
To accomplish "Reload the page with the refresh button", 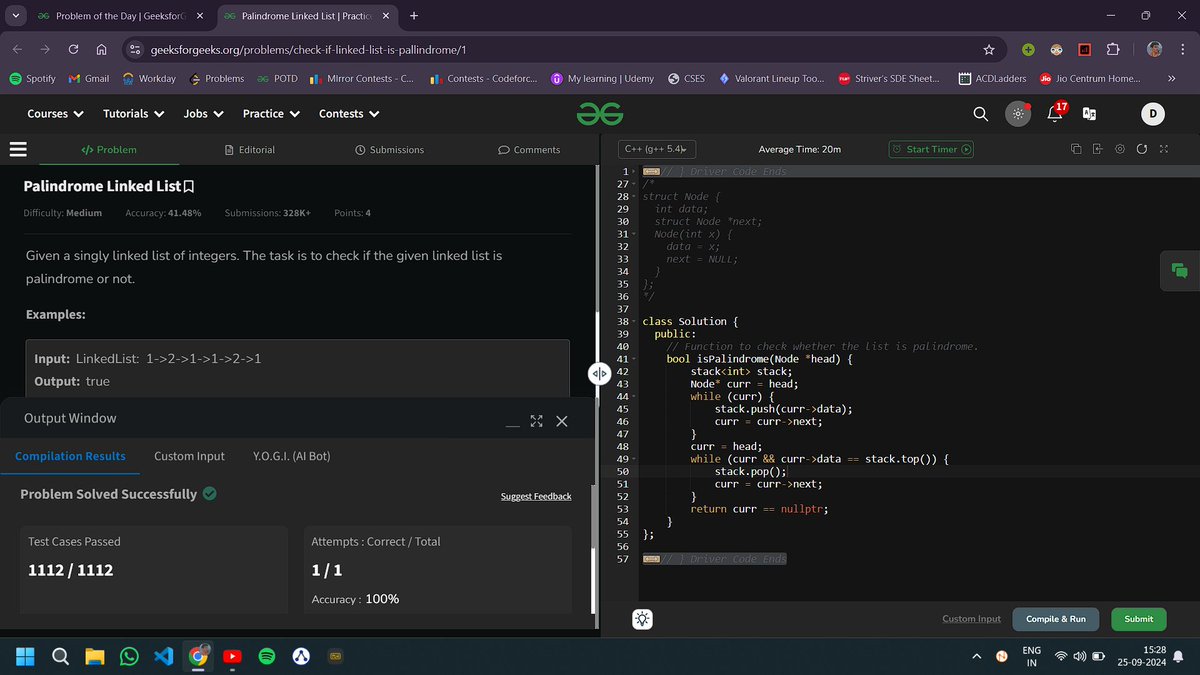I will pyautogui.click(x=74, y=49).
